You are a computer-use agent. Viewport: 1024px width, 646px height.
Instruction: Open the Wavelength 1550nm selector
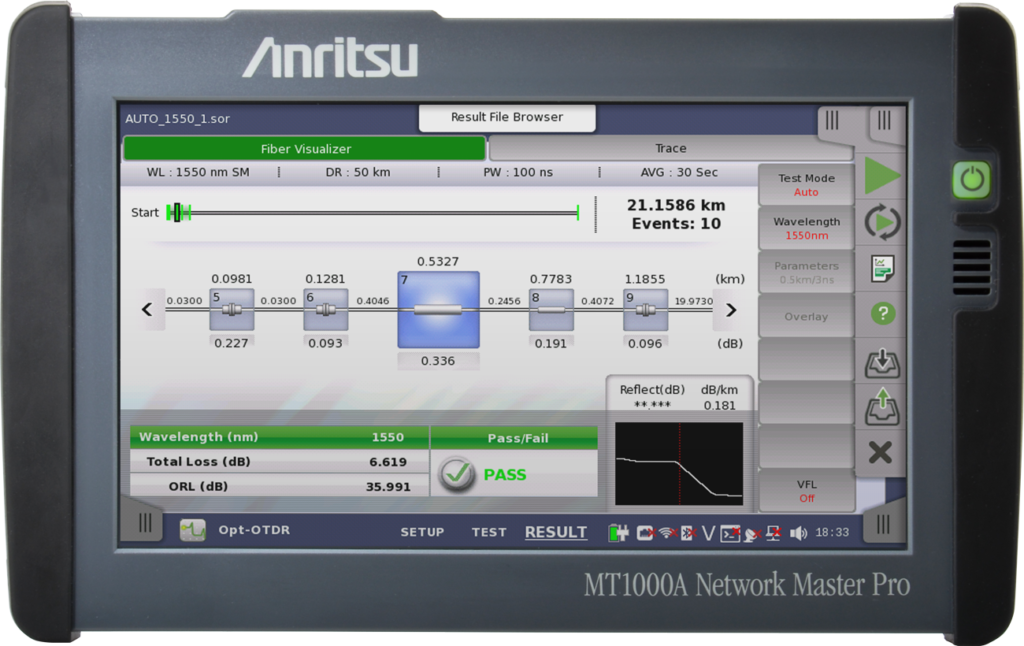point(806,227)
